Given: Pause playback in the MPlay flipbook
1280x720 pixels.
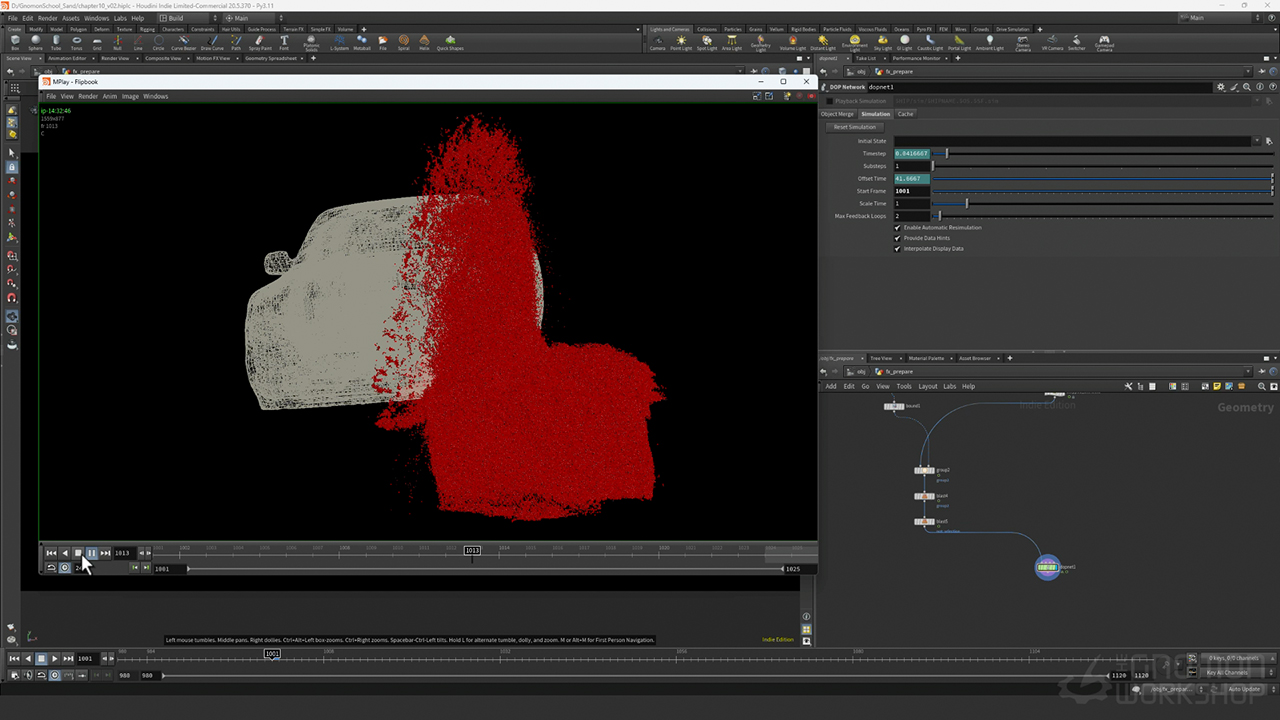Looking at the screenshot, I should (92, 553).
